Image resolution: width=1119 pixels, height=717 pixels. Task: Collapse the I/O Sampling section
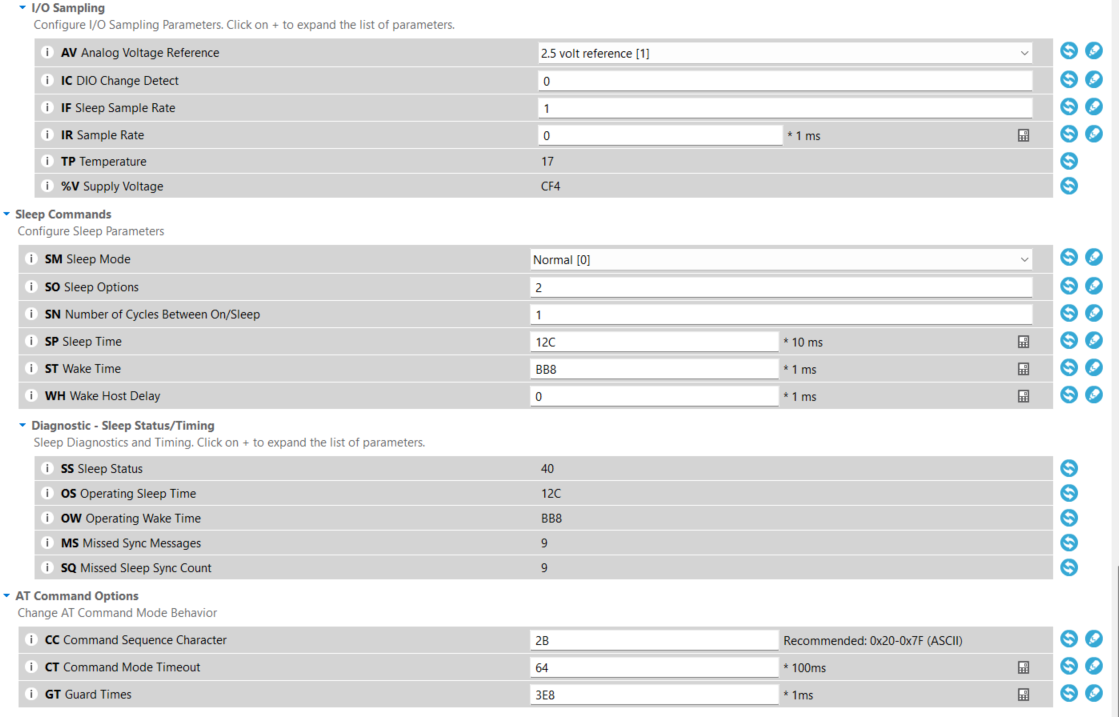pyautogui.click(x=23, y=8)
